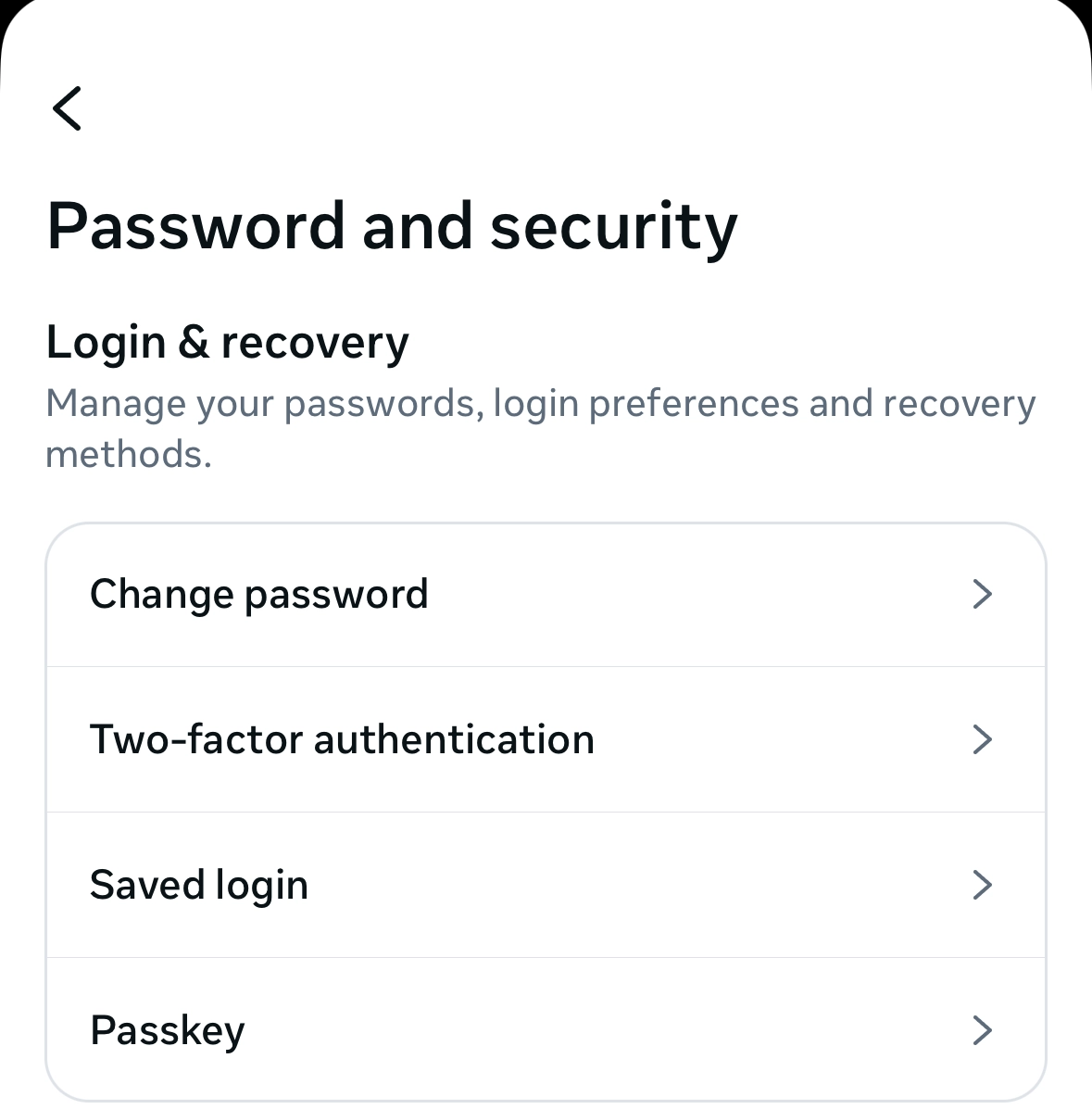Choose the Passkey row
Viewport: 1092px width, 1109px height.
(545, 1030)
